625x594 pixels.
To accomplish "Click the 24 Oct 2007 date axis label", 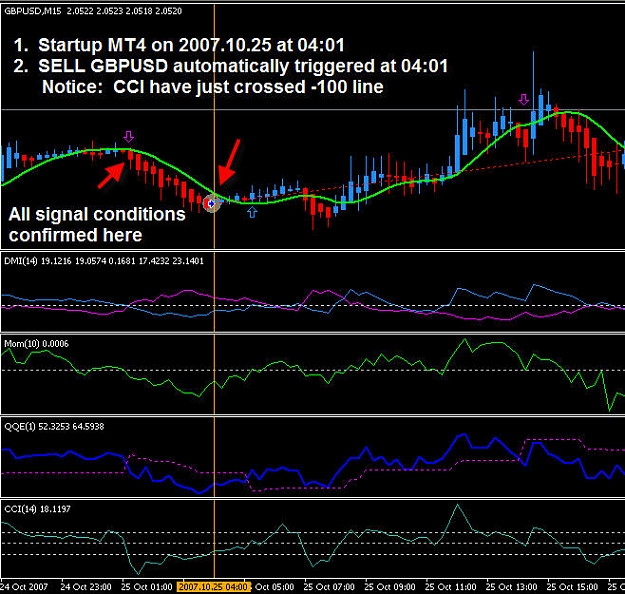I will pyautogui.click(x=24, y=587).
